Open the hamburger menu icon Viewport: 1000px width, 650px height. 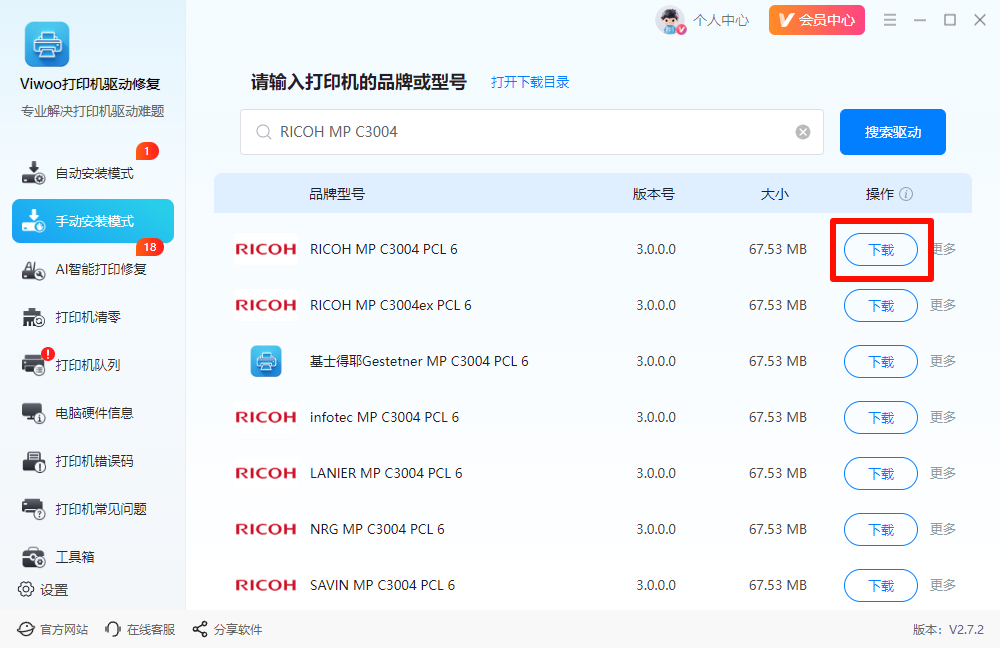(x=890, y=20)
